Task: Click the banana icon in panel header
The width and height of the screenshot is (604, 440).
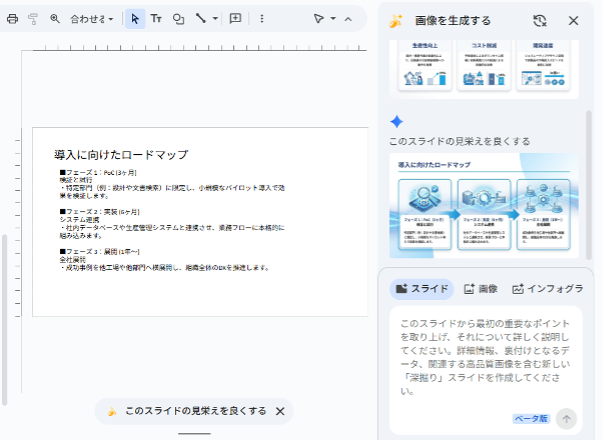Action: click(x=396, y=21)
